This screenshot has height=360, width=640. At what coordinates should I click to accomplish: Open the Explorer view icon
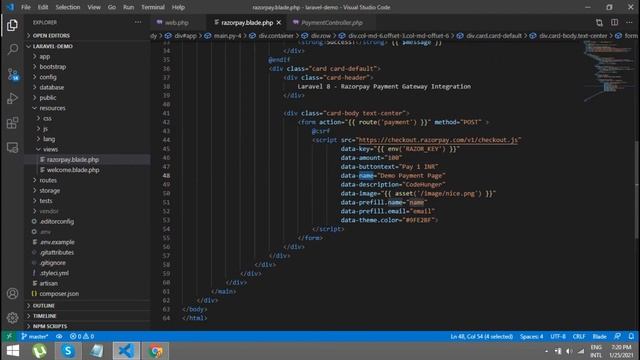(12, 25)
